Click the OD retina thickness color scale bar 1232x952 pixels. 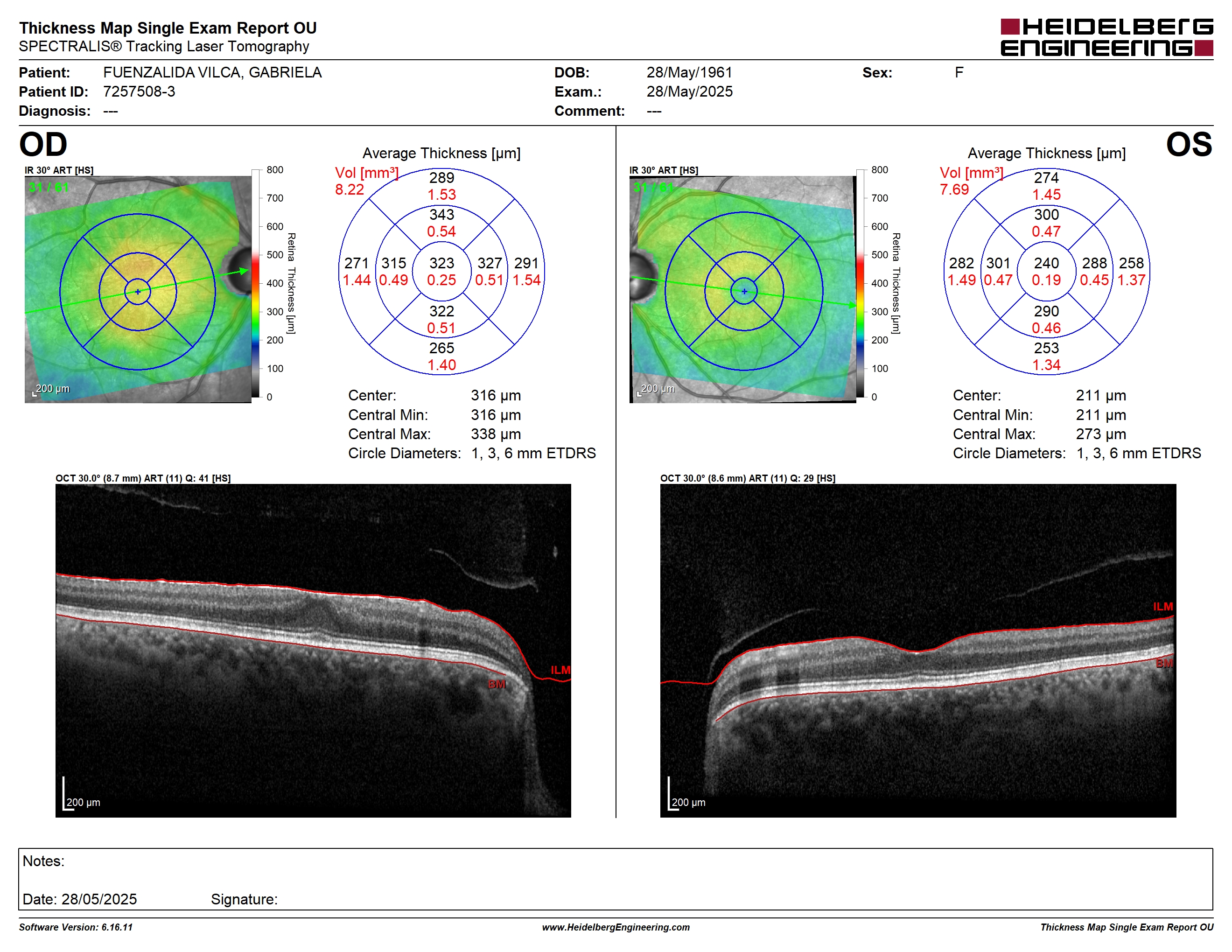pyautogui.click(x=256, y=283)
